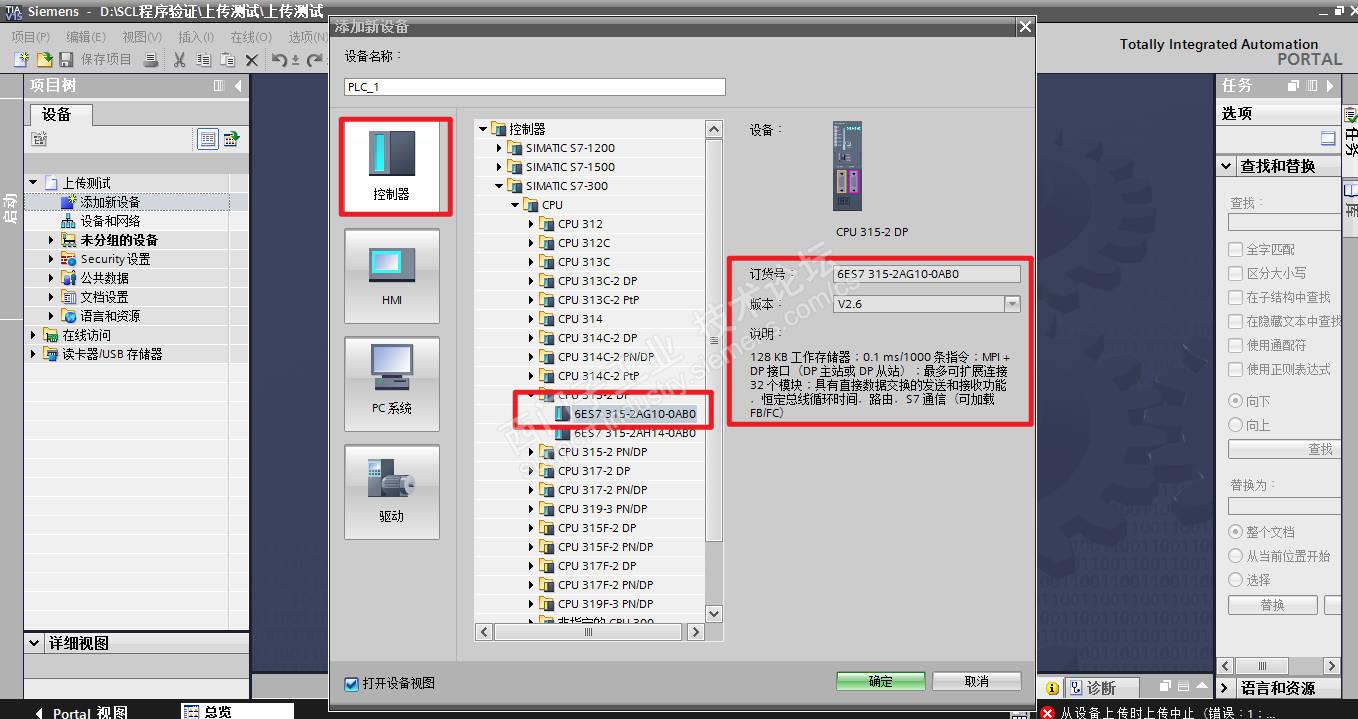Screen dimensions: 1358x719
Task: Click the Open Project toolbar icon
Action: pos(44,60)
